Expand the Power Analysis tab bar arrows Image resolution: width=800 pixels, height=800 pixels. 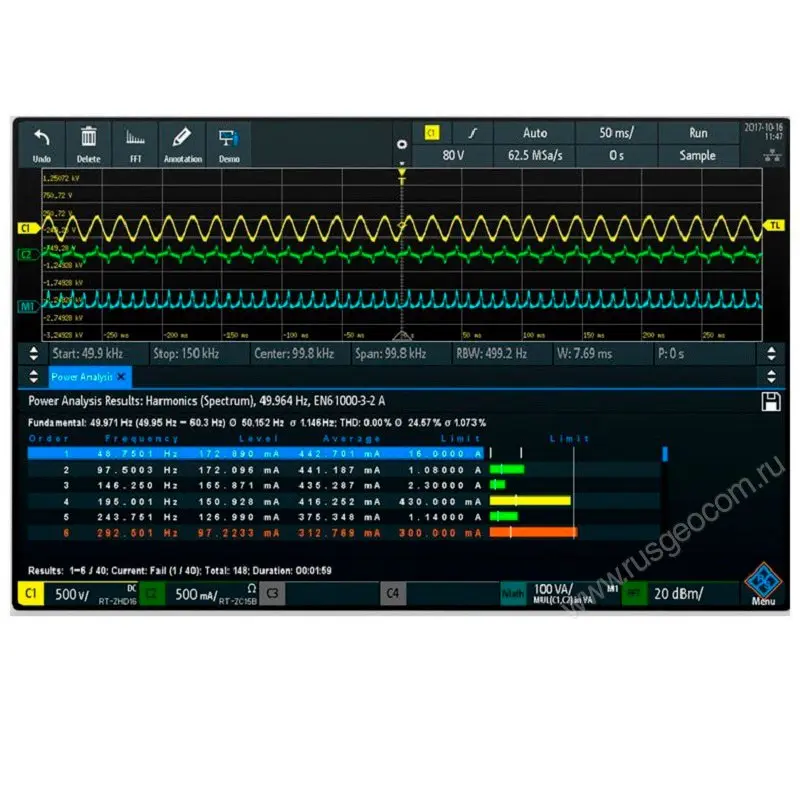tap(770, 377)
